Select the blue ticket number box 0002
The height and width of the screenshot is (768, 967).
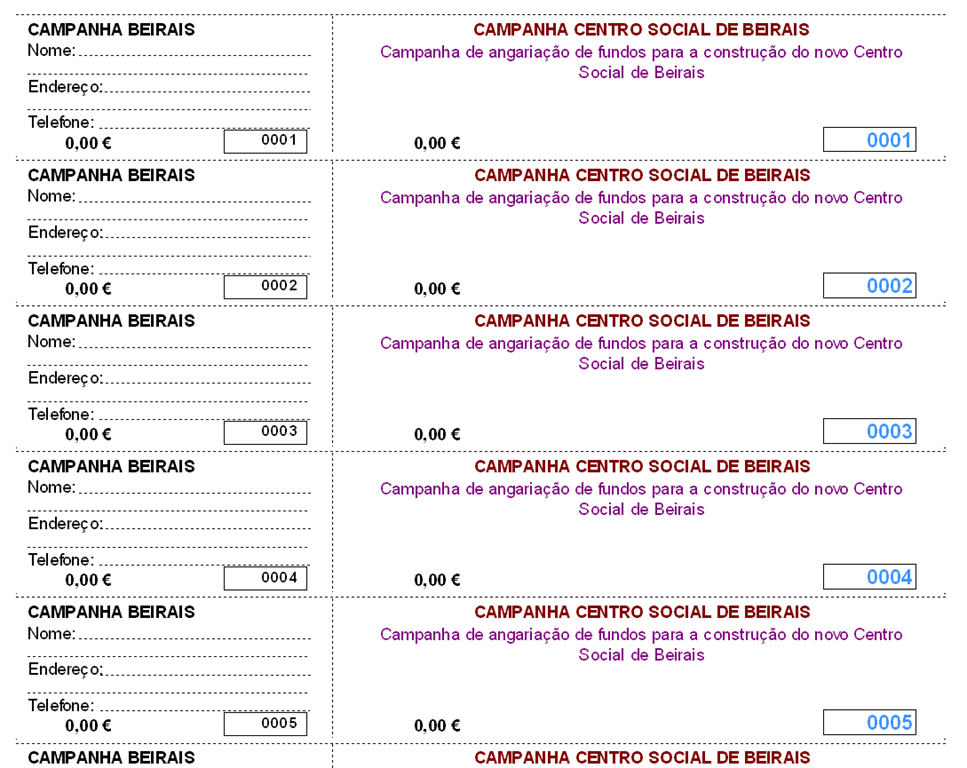tap(869, 286)
